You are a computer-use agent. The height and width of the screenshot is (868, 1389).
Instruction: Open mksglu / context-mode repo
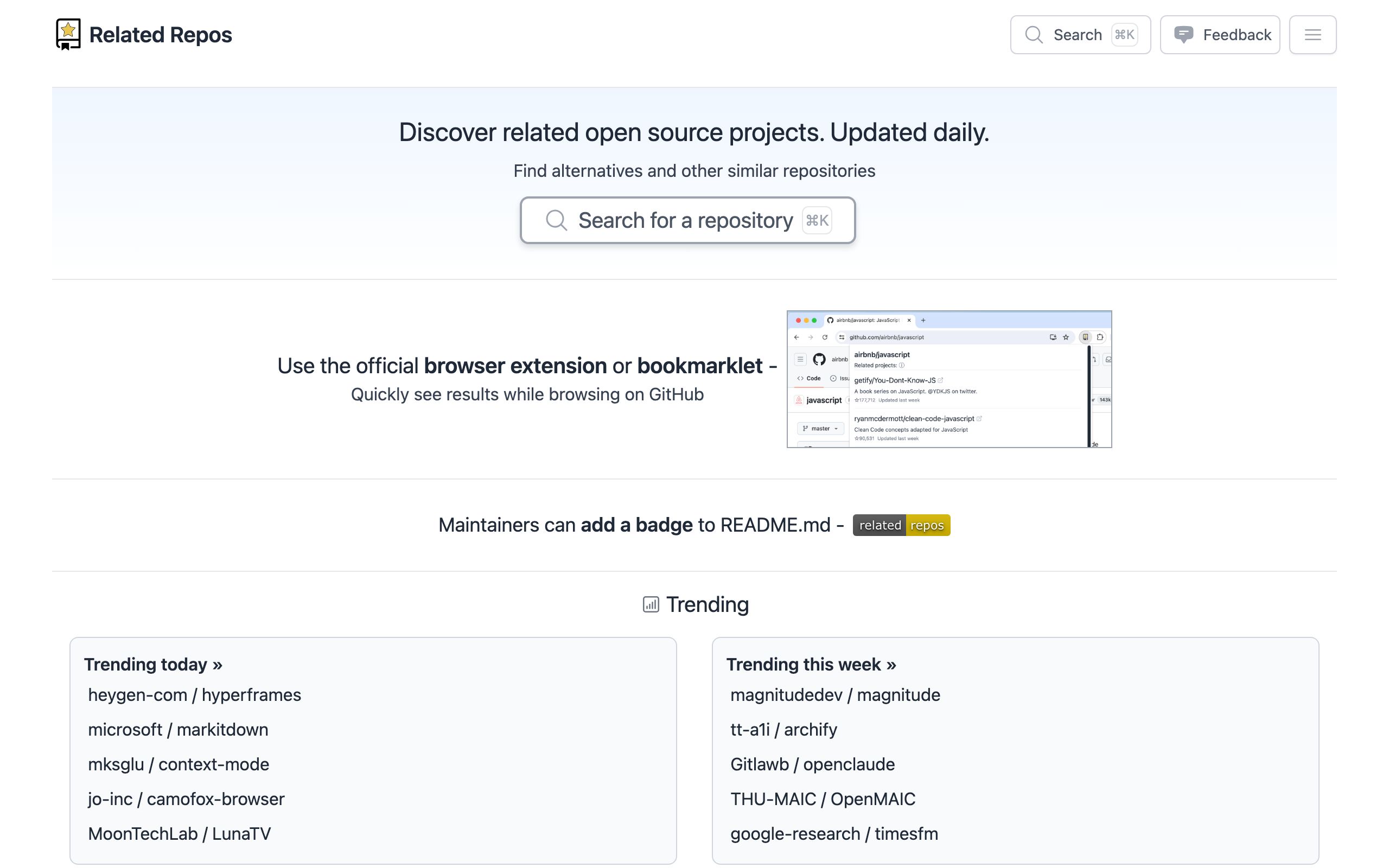pyautogui.click(x=179, y=764)
